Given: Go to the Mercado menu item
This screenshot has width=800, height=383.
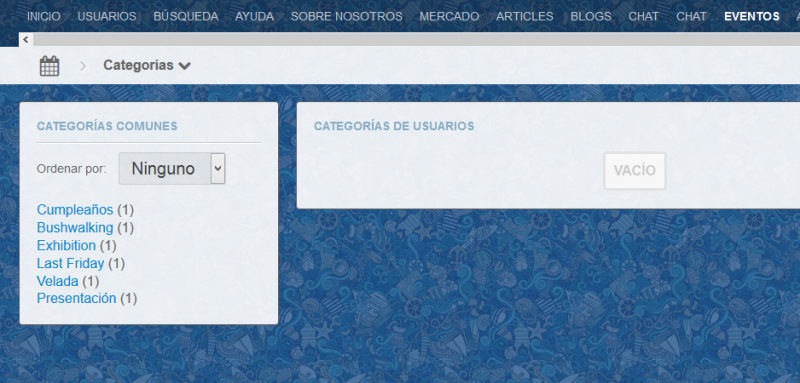Looking at the screenshot, I should click(449, 16).
